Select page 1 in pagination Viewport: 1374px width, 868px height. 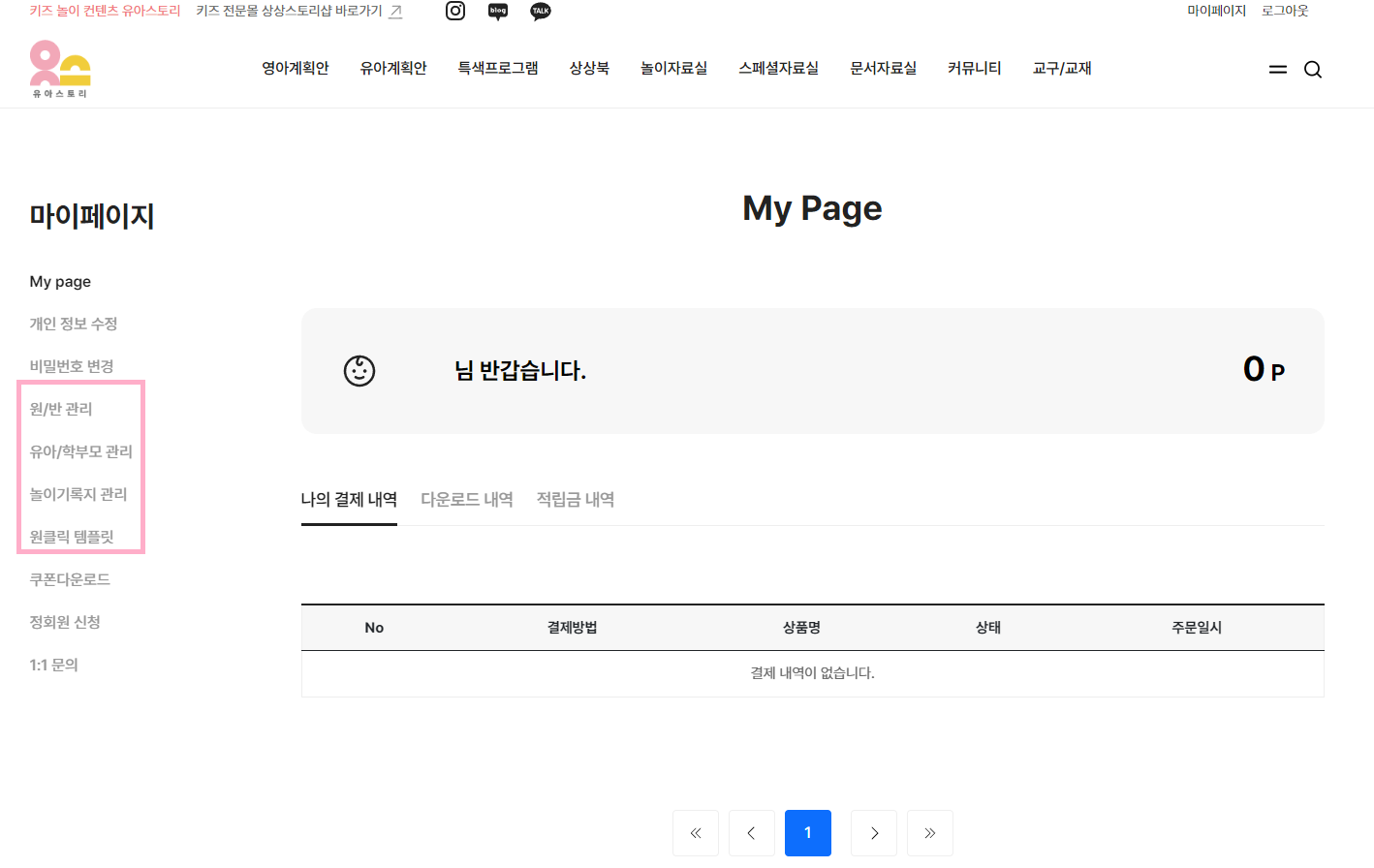808,833
